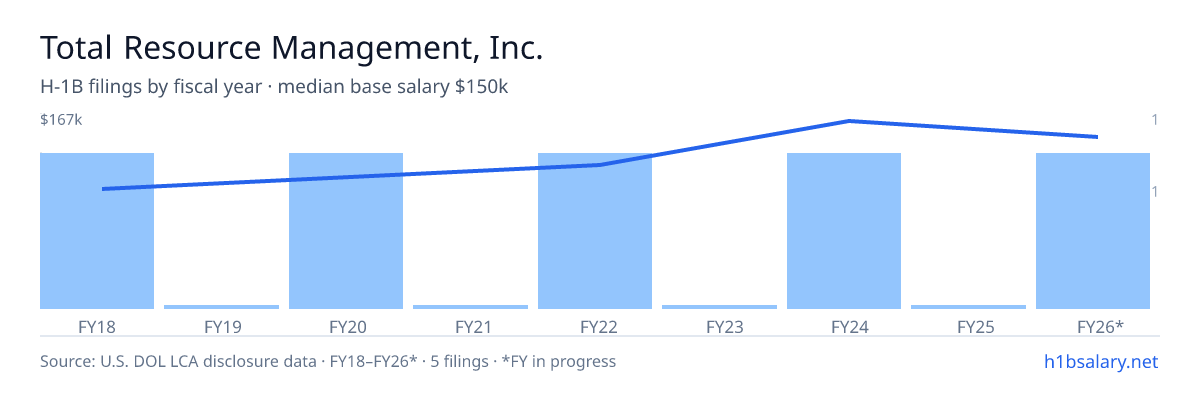Click the salary line start at FY18

click(103, 189)
